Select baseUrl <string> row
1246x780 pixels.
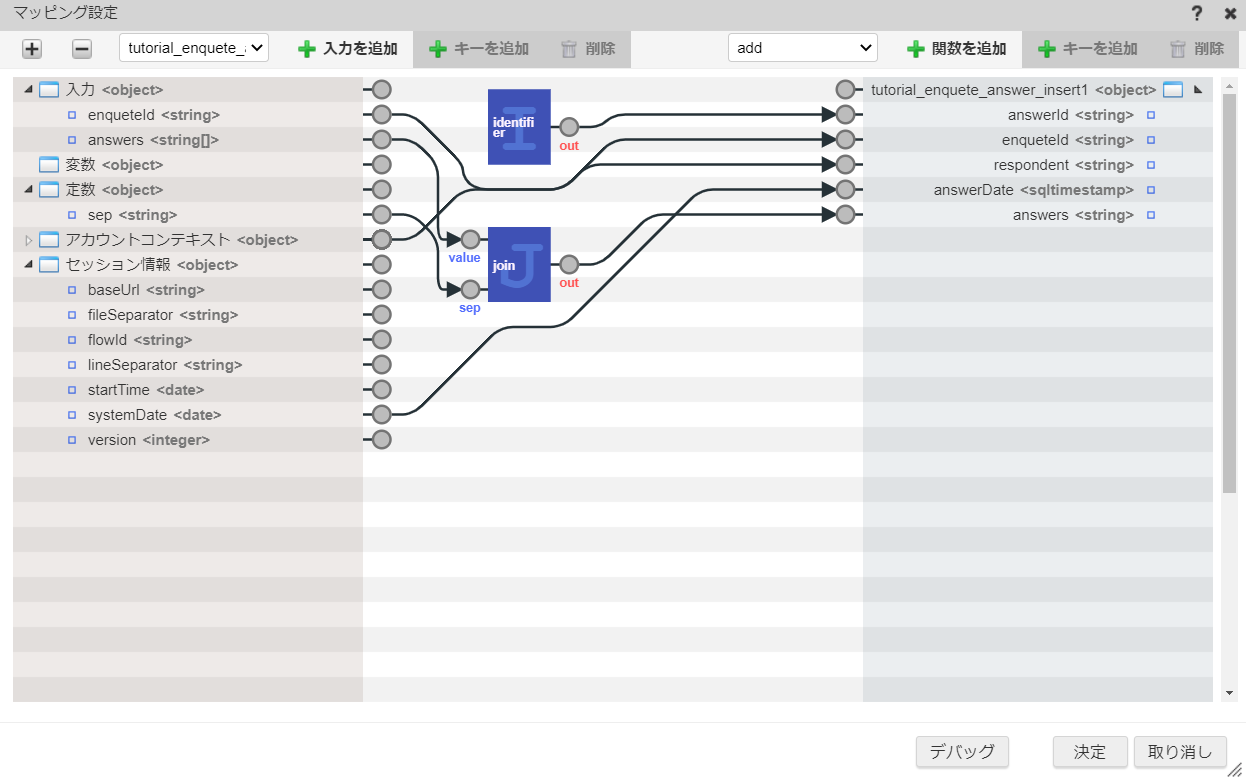(x=188, y=290)
